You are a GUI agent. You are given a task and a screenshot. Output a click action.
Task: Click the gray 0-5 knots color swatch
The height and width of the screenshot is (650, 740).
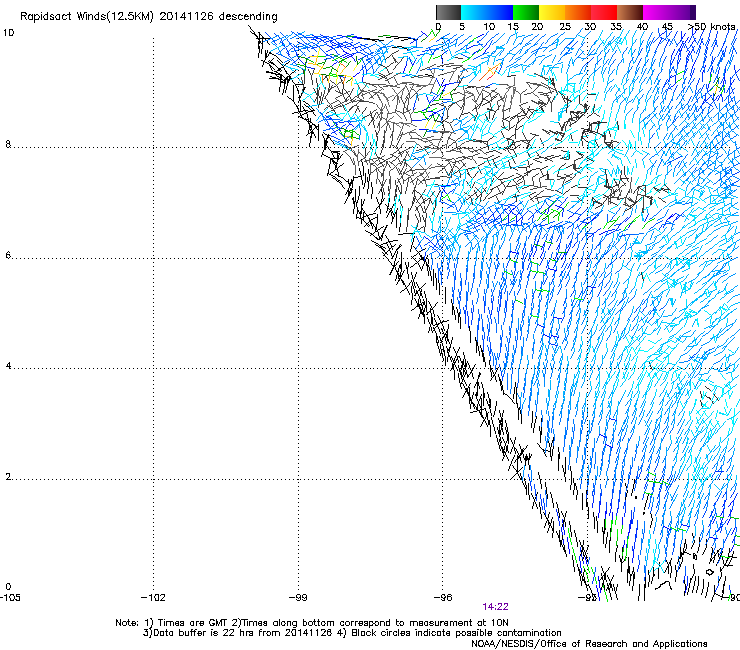(x=448, y=12)
